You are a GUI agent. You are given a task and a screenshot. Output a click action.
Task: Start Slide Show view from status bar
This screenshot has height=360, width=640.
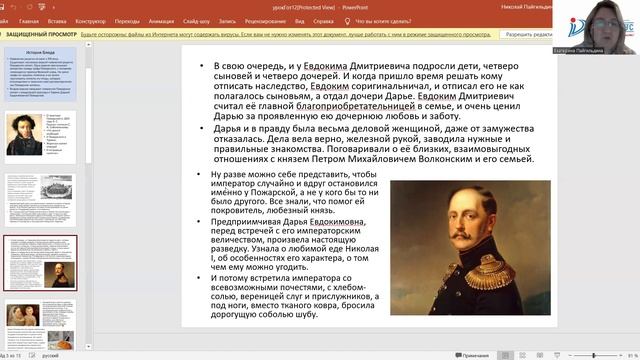coord(557,356)
